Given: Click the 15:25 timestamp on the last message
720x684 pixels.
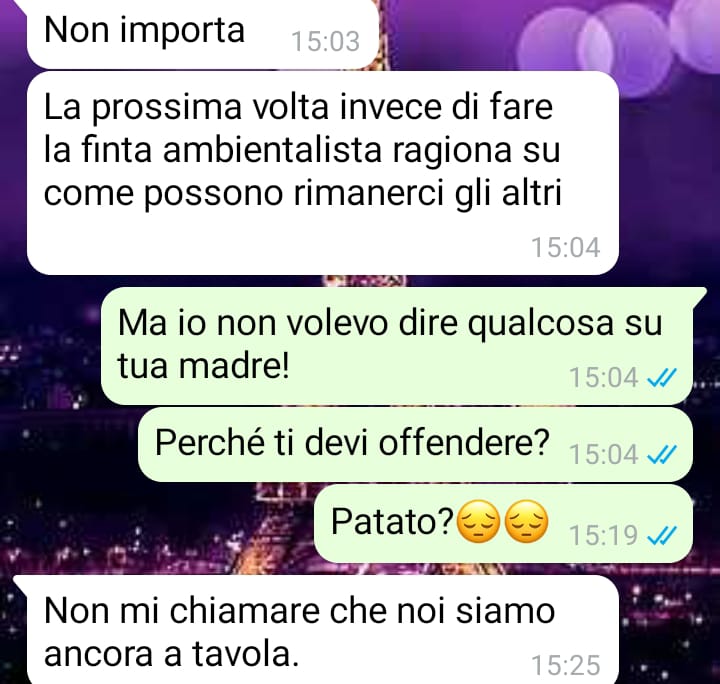Looking at the screenshot, I should (566, 665).
